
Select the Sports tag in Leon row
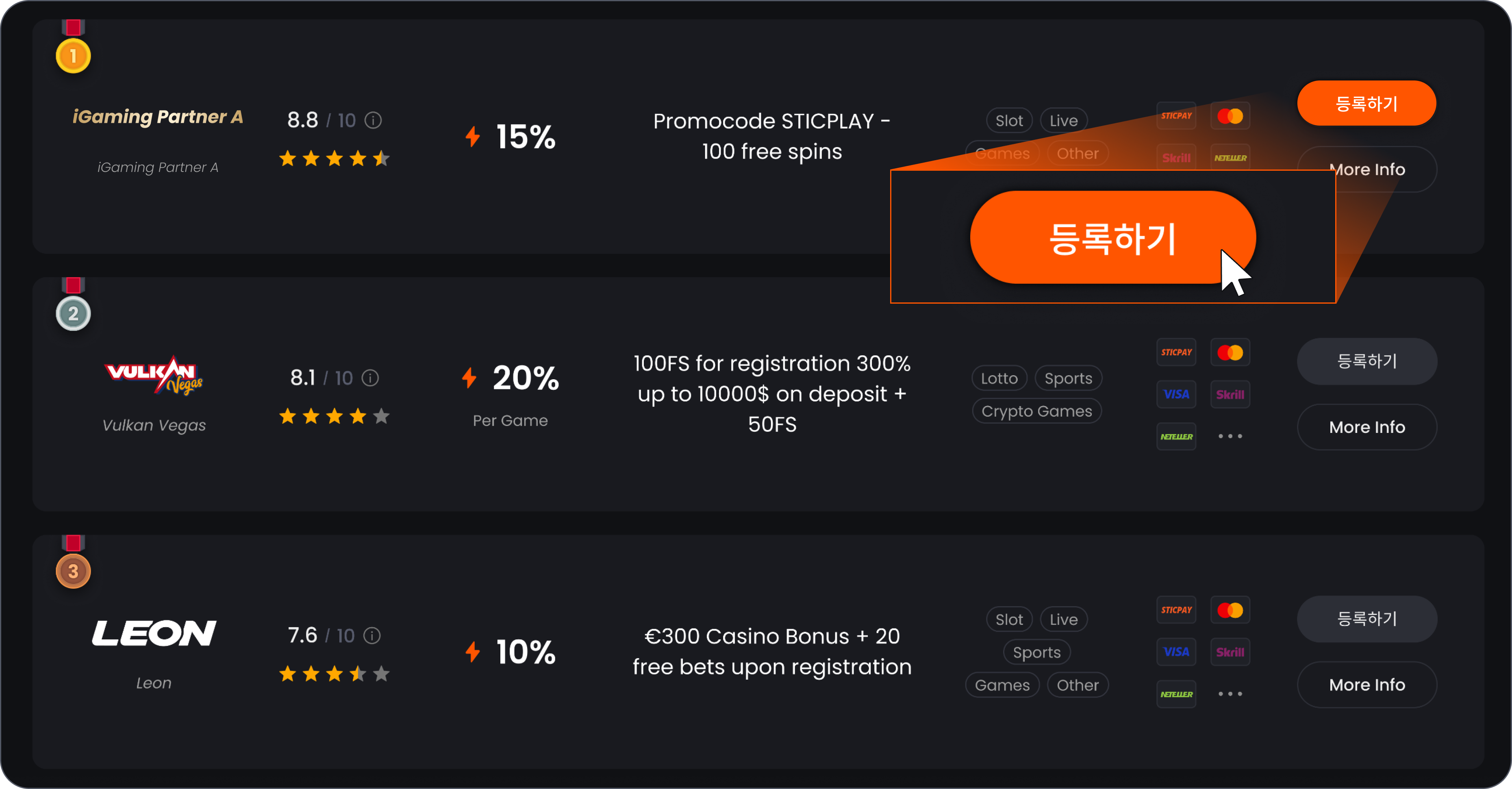(1036, 652)
